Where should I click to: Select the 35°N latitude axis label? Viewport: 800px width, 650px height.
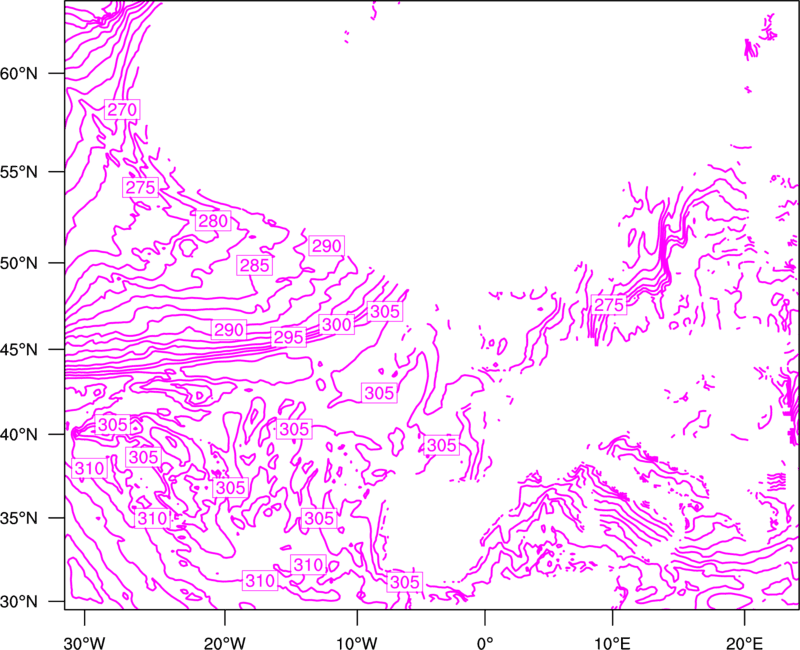19,518
